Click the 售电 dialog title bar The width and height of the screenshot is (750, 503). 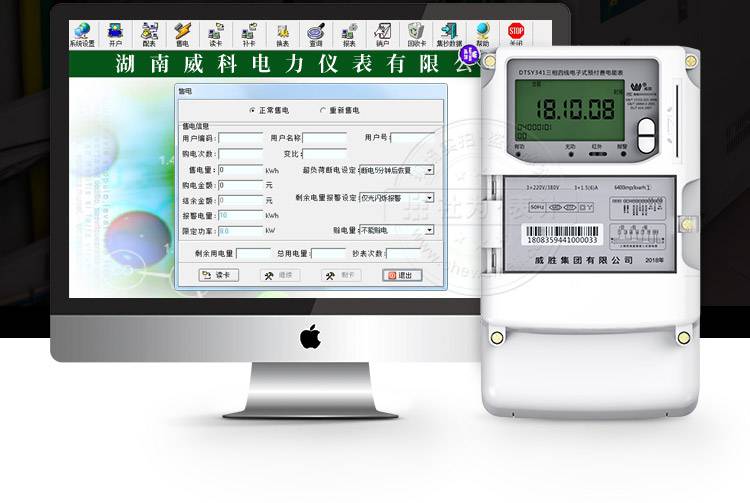tap(311, 91)
